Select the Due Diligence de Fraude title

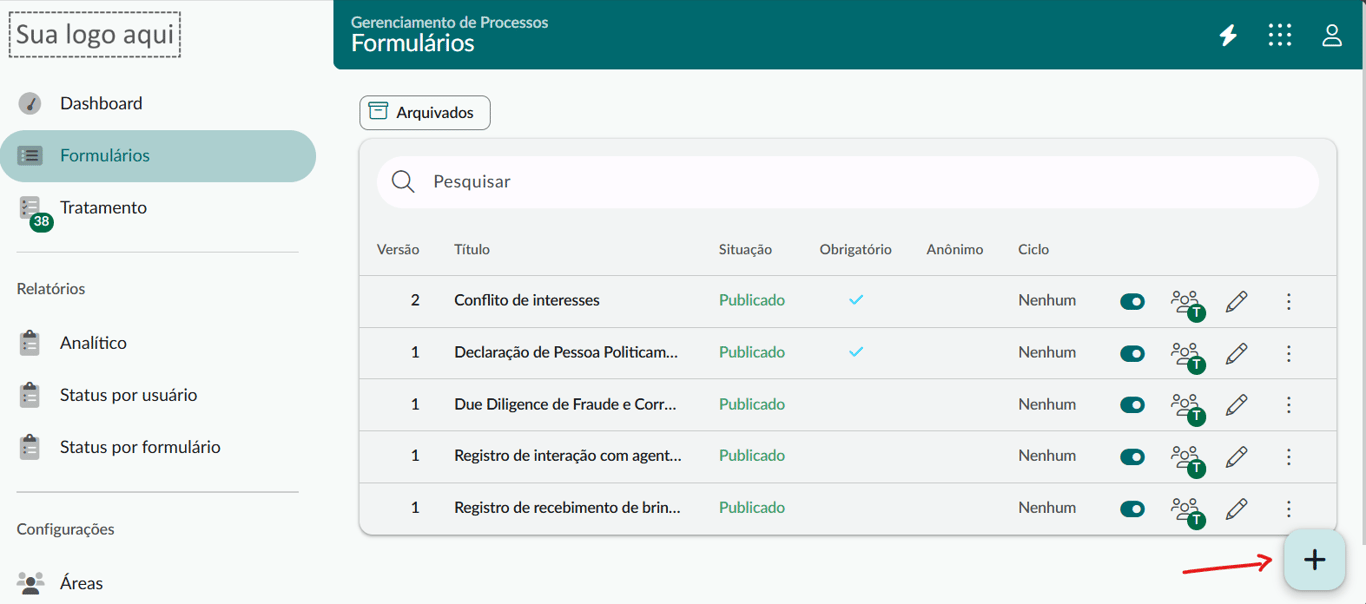click(565, 404)
